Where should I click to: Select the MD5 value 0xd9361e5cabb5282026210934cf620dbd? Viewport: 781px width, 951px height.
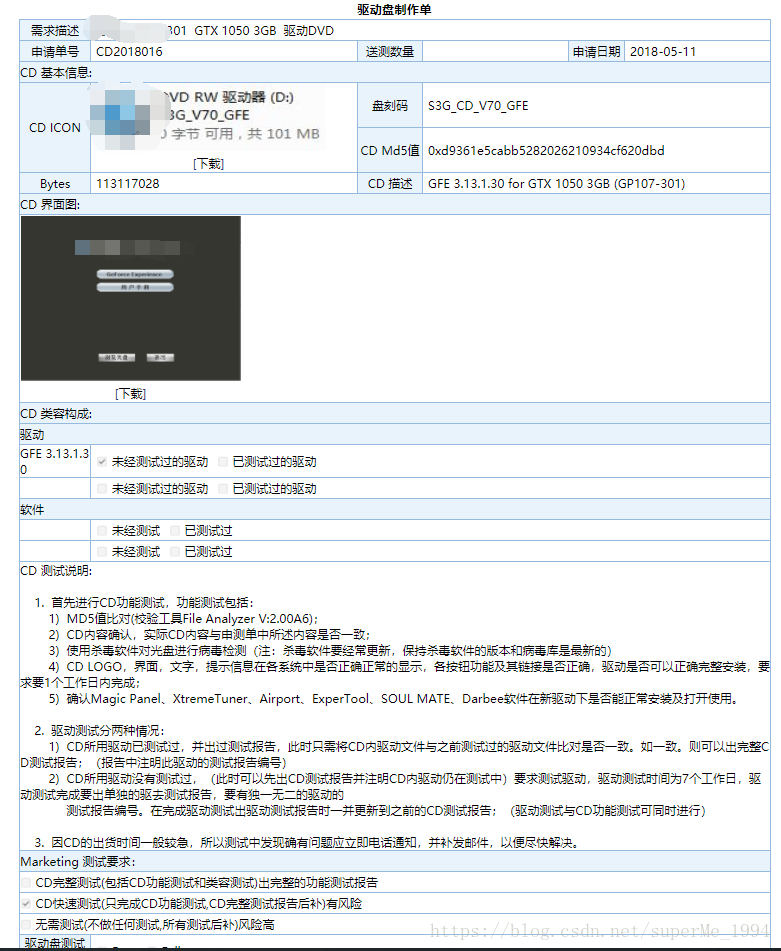546,150
